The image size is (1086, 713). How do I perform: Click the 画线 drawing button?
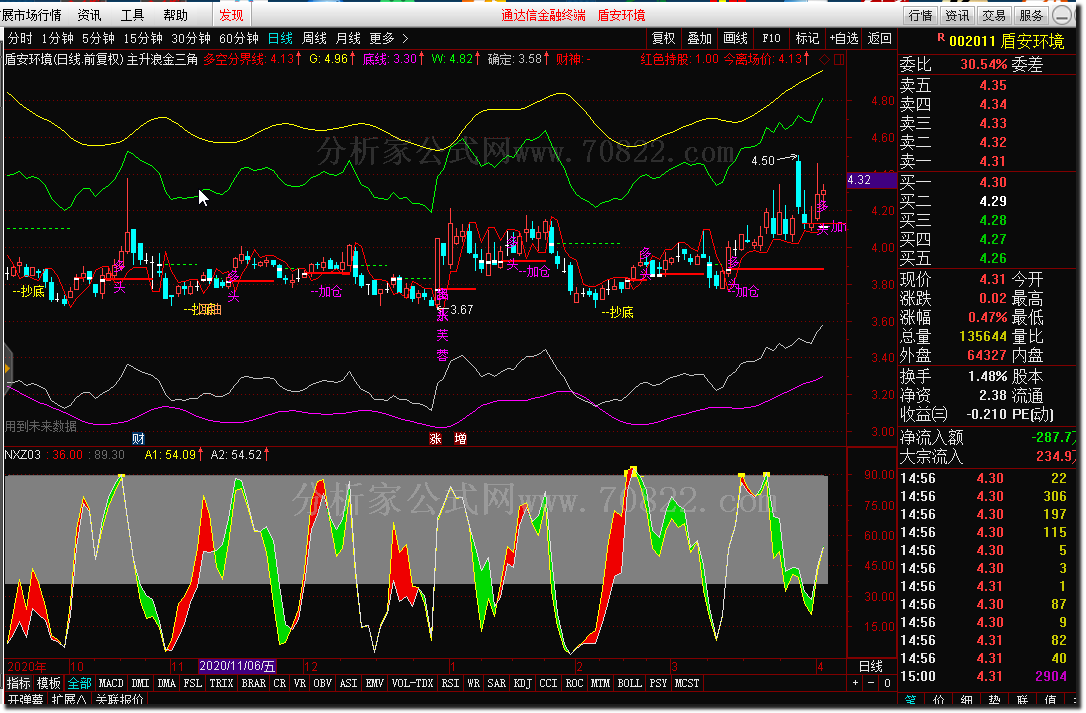[736, 38]
